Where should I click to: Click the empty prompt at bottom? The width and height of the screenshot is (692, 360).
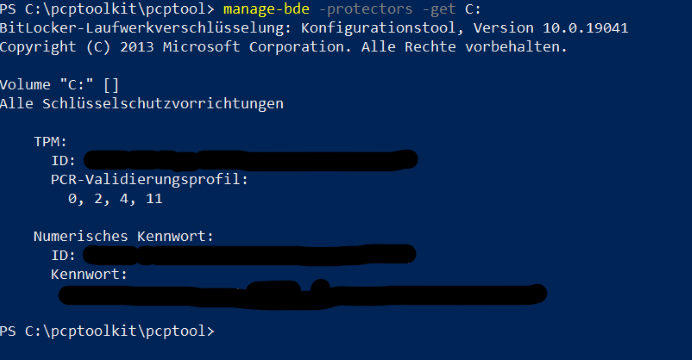[x=107, y=331]
